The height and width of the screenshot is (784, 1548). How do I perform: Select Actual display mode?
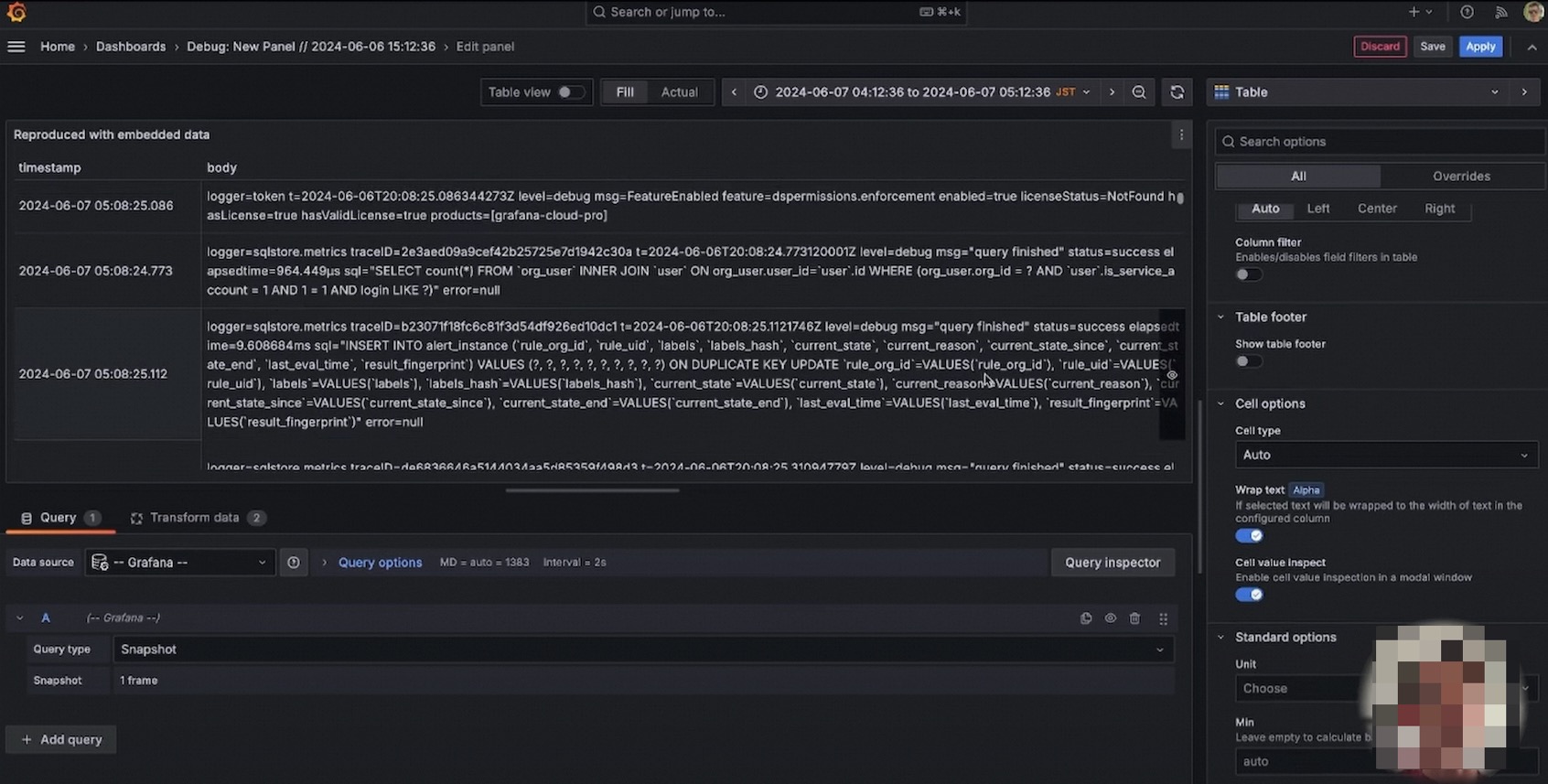coord(680,92)
